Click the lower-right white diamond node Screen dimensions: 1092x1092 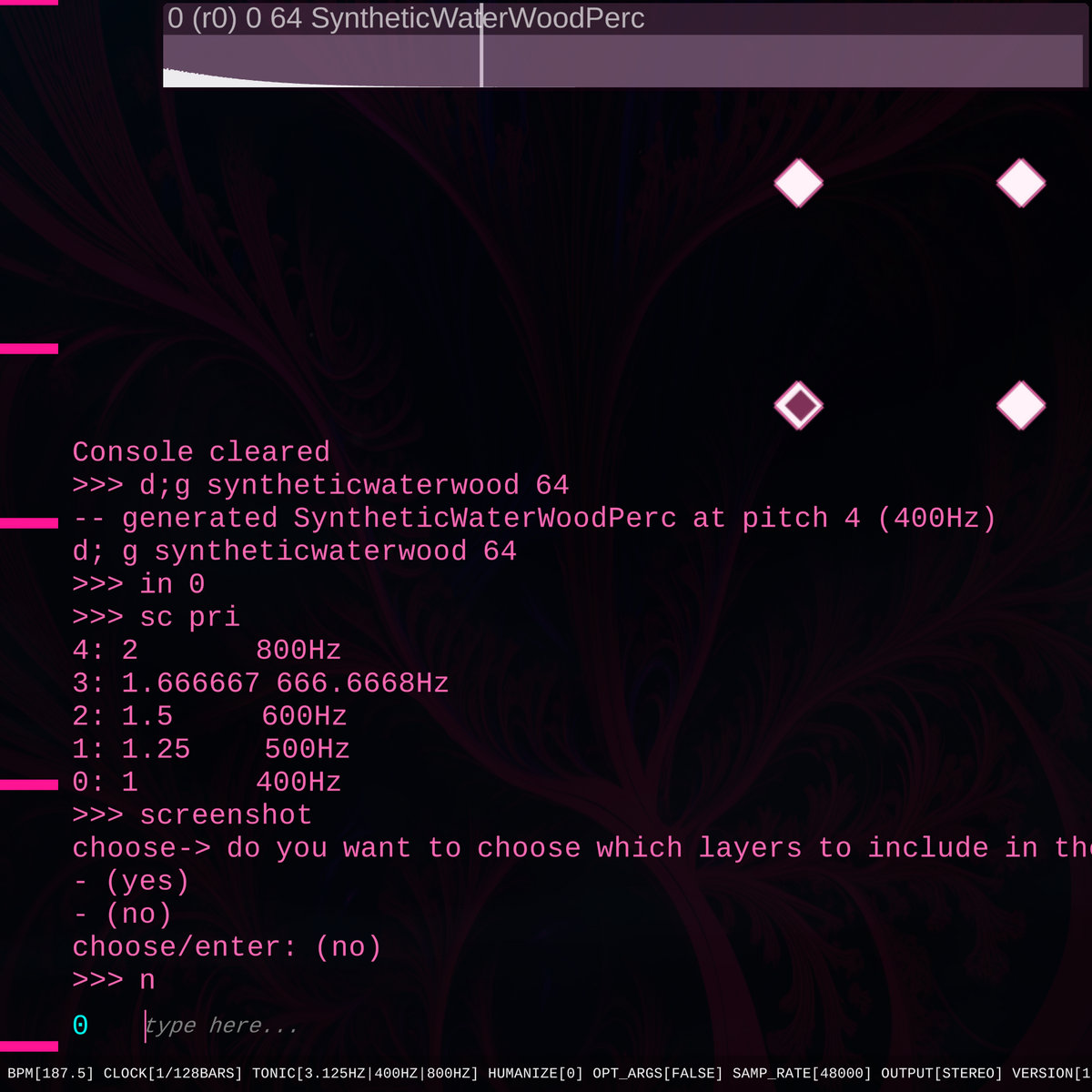[1020, 405]
